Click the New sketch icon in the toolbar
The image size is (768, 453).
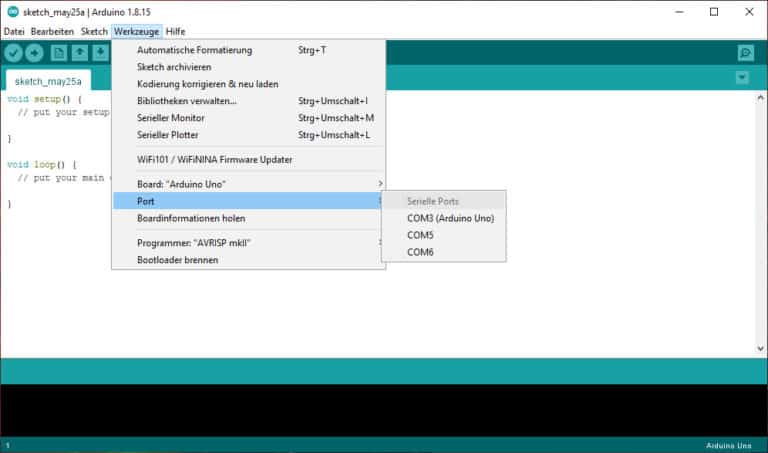(x=59, y=53)
